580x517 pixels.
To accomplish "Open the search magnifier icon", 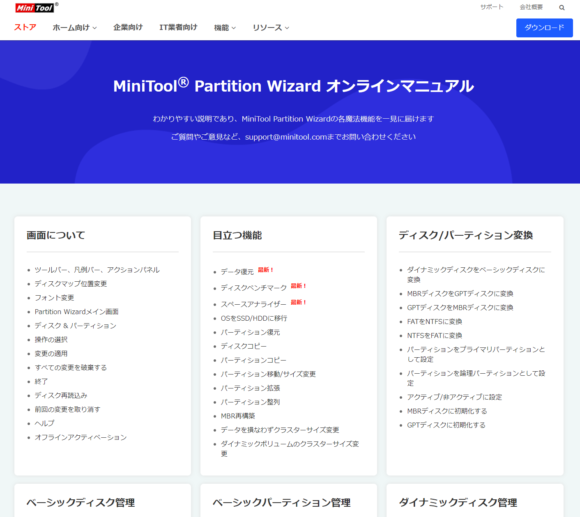I will (x=562, y=7).
